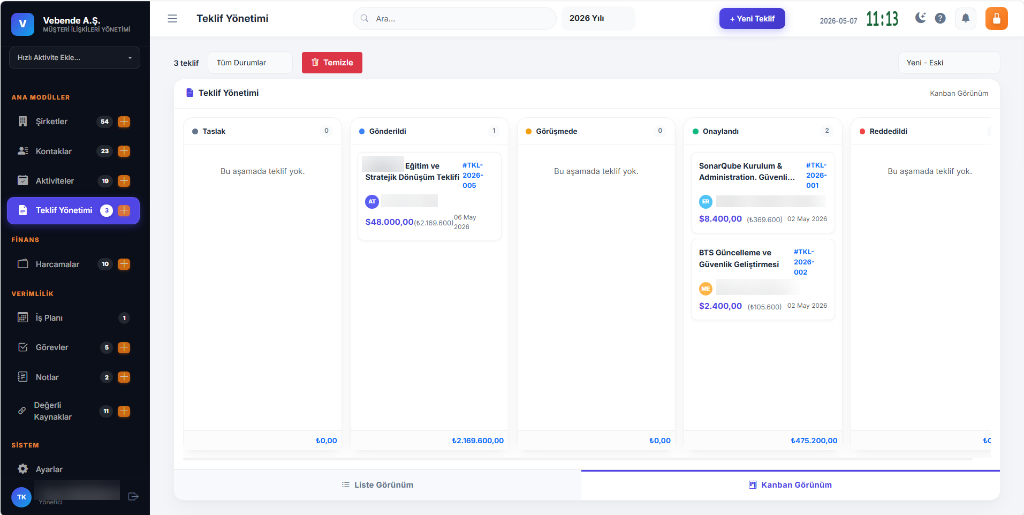The image size is (1024, 515).
Task: Click the + Yeni Teklif button
Action: click(x=752, y=18)
